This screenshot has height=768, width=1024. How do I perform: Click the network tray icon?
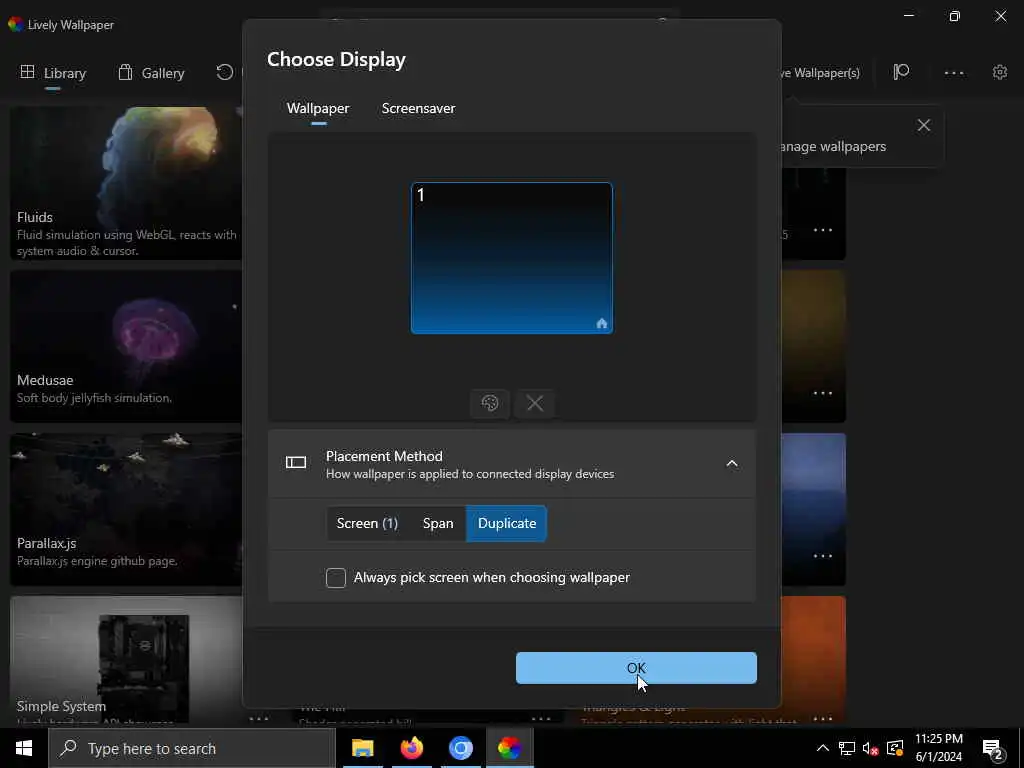(846, 748)
